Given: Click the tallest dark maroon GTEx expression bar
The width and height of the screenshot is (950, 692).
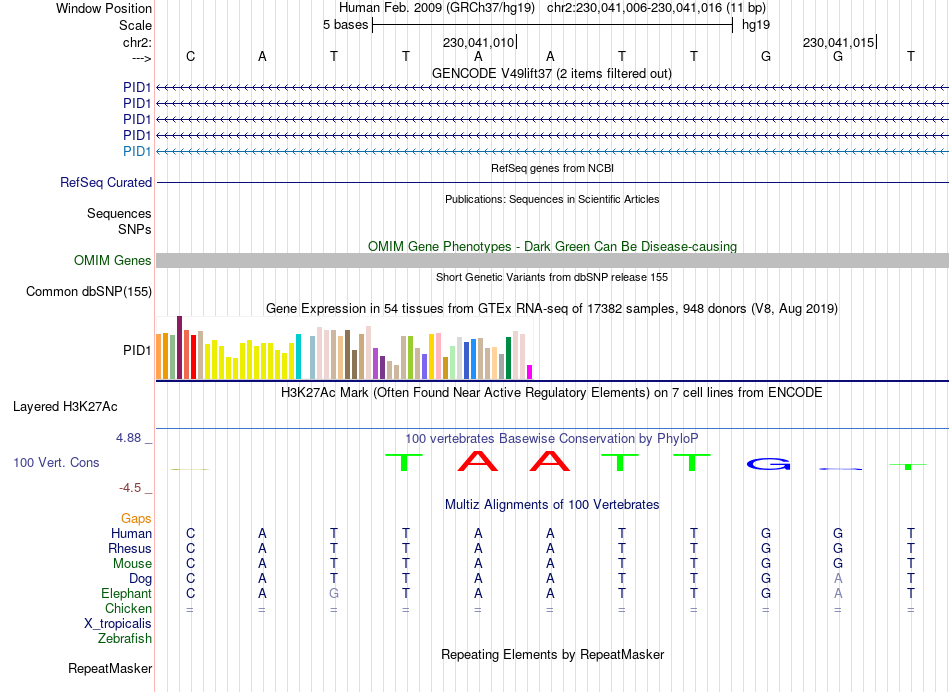Looking at the screenshot, I should click(x=179, y=348).
